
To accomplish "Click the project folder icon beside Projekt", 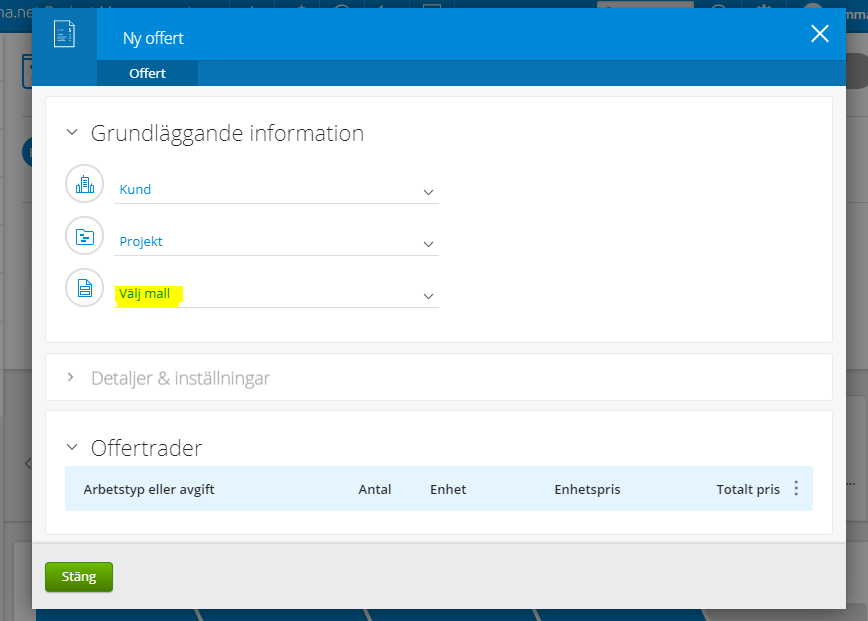I will coord(85,236).
